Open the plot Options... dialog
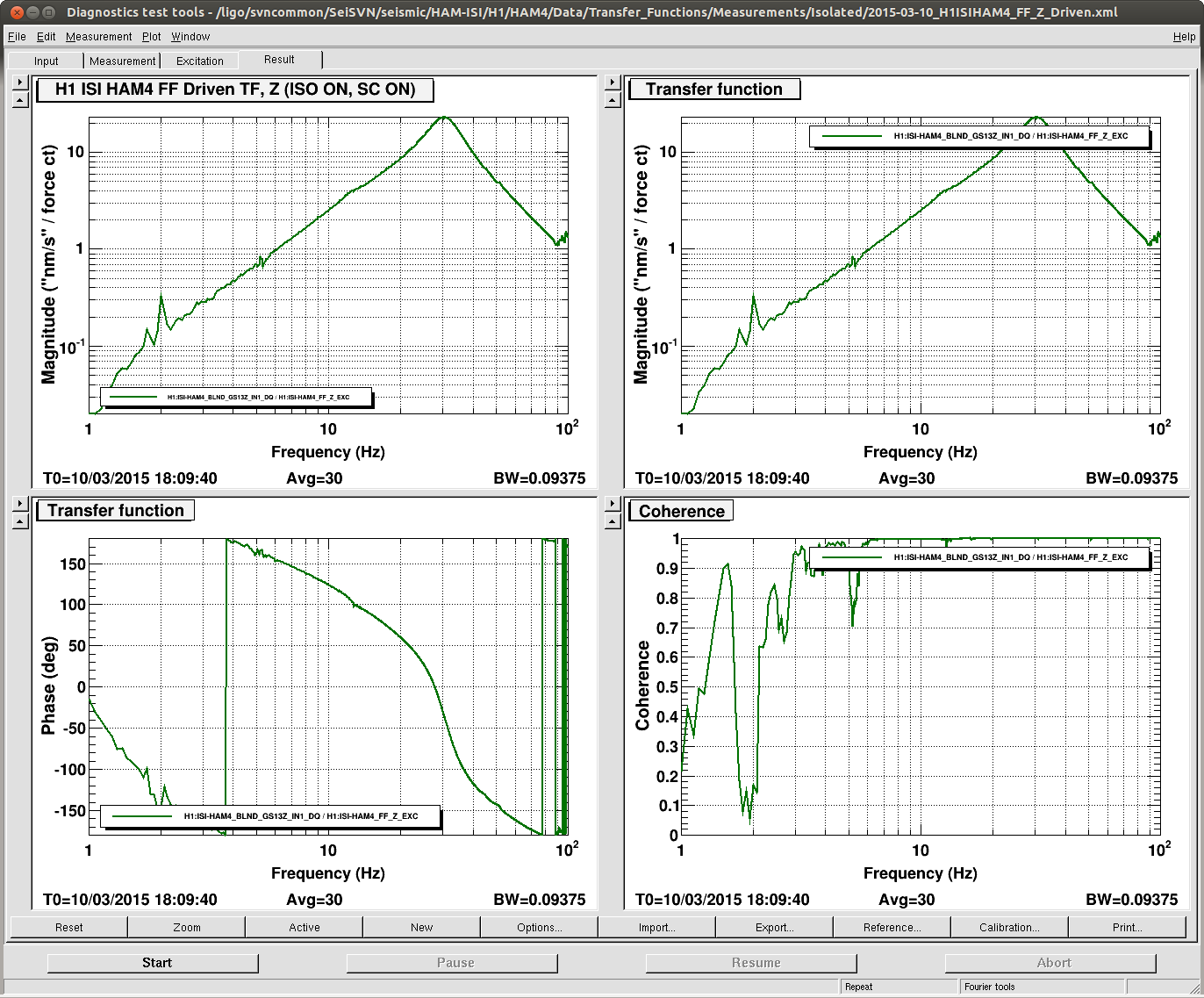 [539, 927]
